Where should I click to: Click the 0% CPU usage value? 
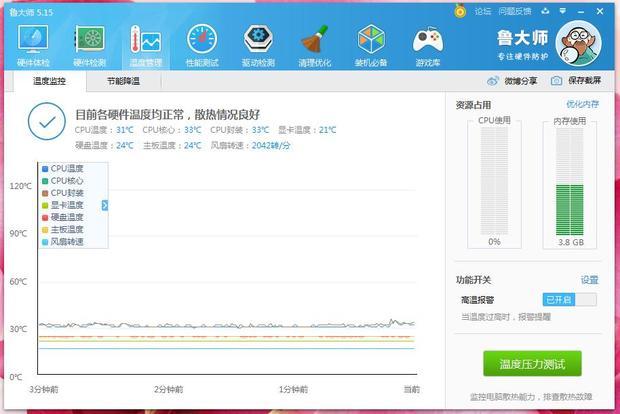click(x=494, y=242)
